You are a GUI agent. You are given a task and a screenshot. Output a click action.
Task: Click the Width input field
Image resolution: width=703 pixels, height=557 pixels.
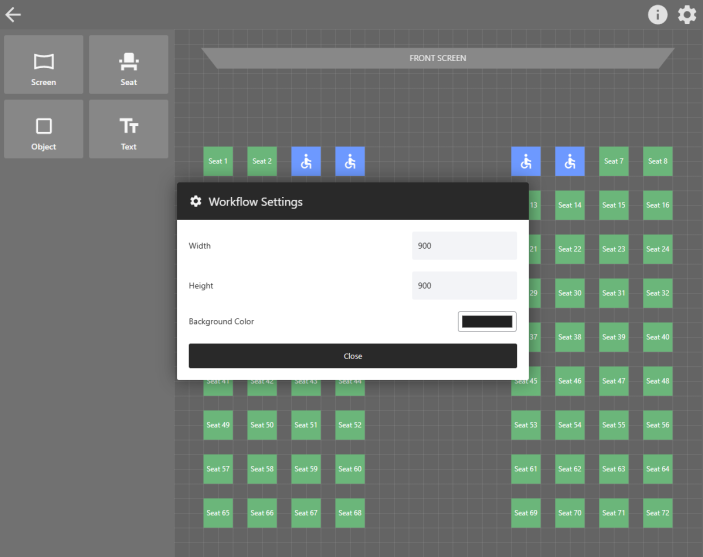(x=464, y=246)
